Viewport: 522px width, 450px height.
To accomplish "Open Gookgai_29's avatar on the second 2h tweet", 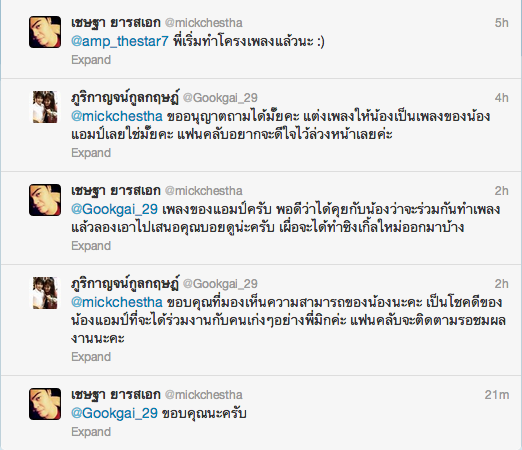I will pos(45,293).
